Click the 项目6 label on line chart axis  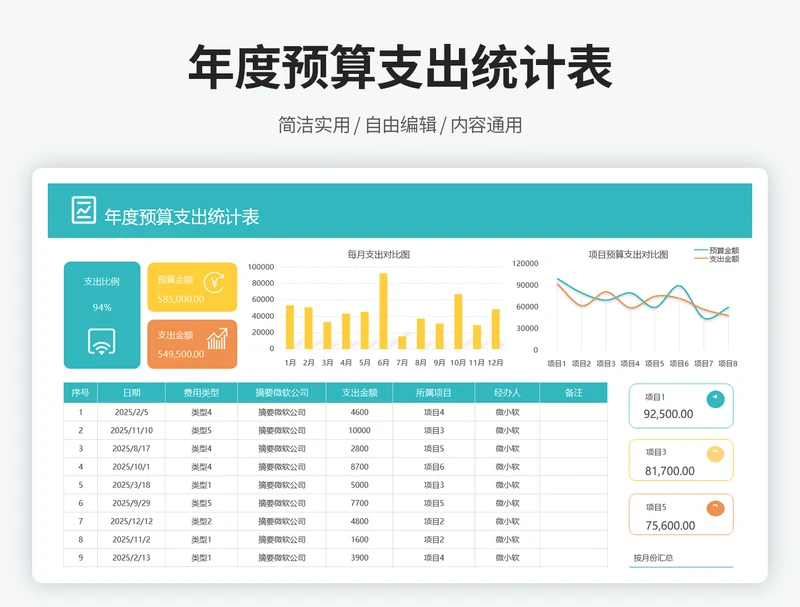click(679, 364)
